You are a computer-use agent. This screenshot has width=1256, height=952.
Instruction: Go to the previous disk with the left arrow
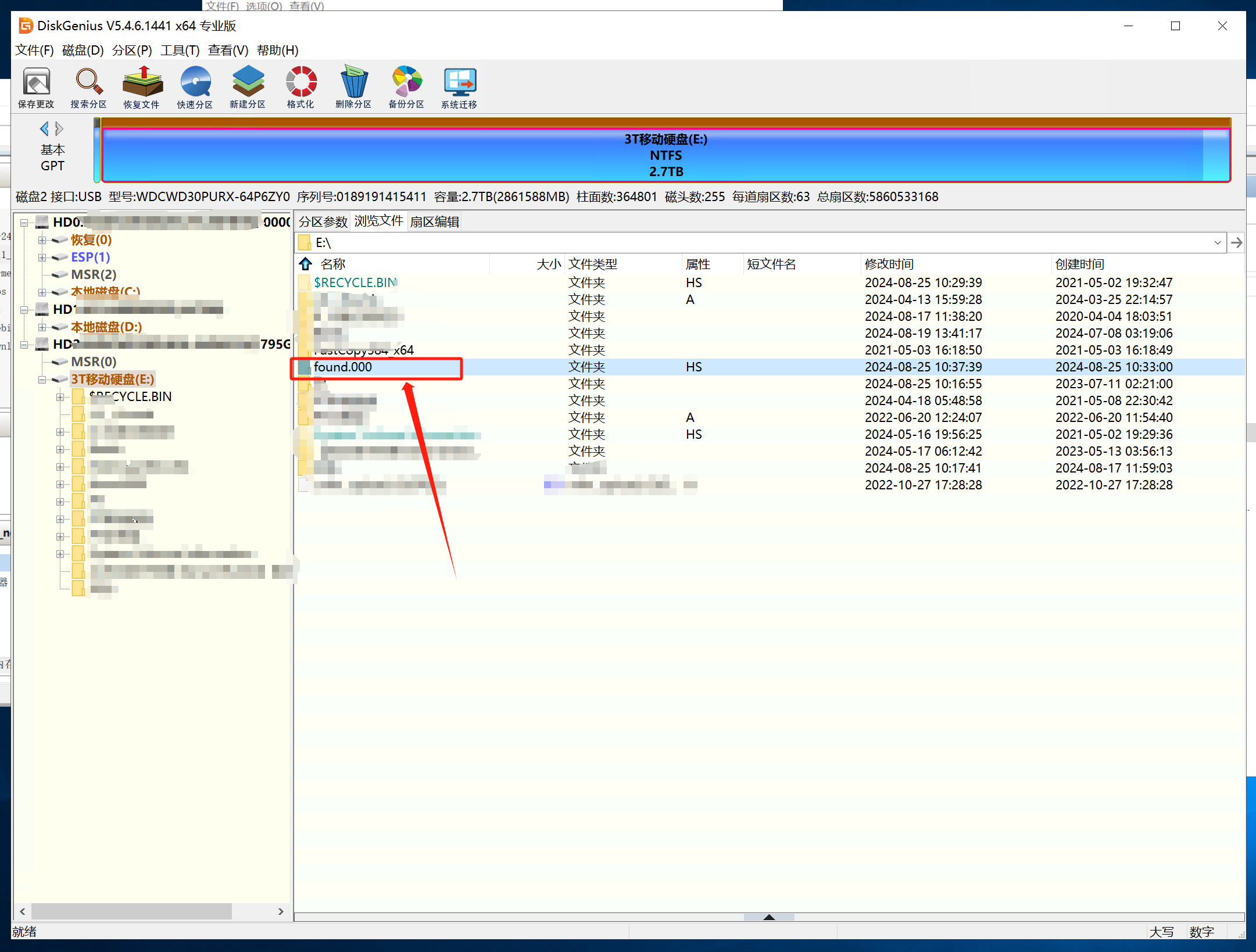(x=44, y=128)
